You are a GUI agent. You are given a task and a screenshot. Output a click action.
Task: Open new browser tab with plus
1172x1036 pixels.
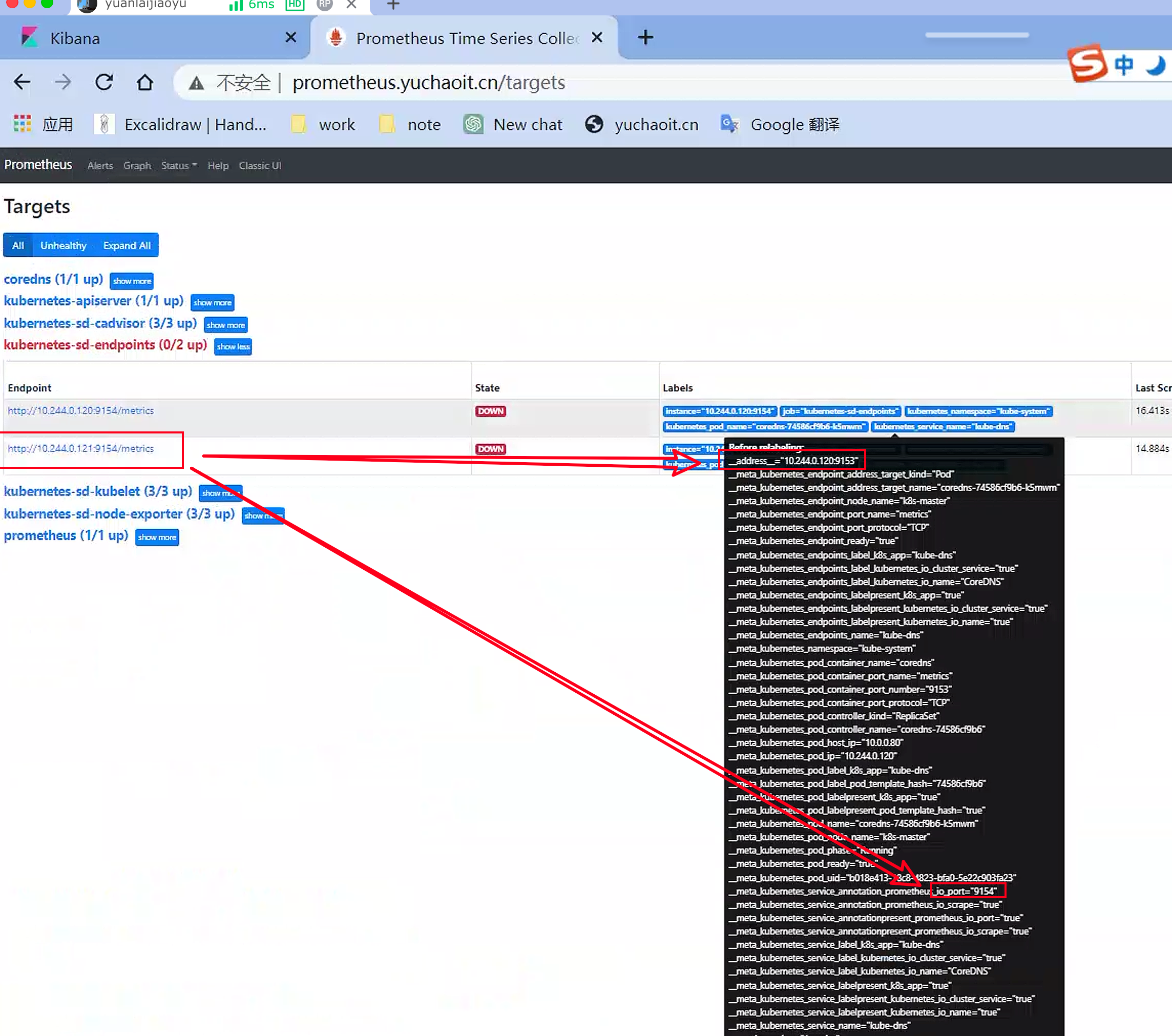pos(645,38)
